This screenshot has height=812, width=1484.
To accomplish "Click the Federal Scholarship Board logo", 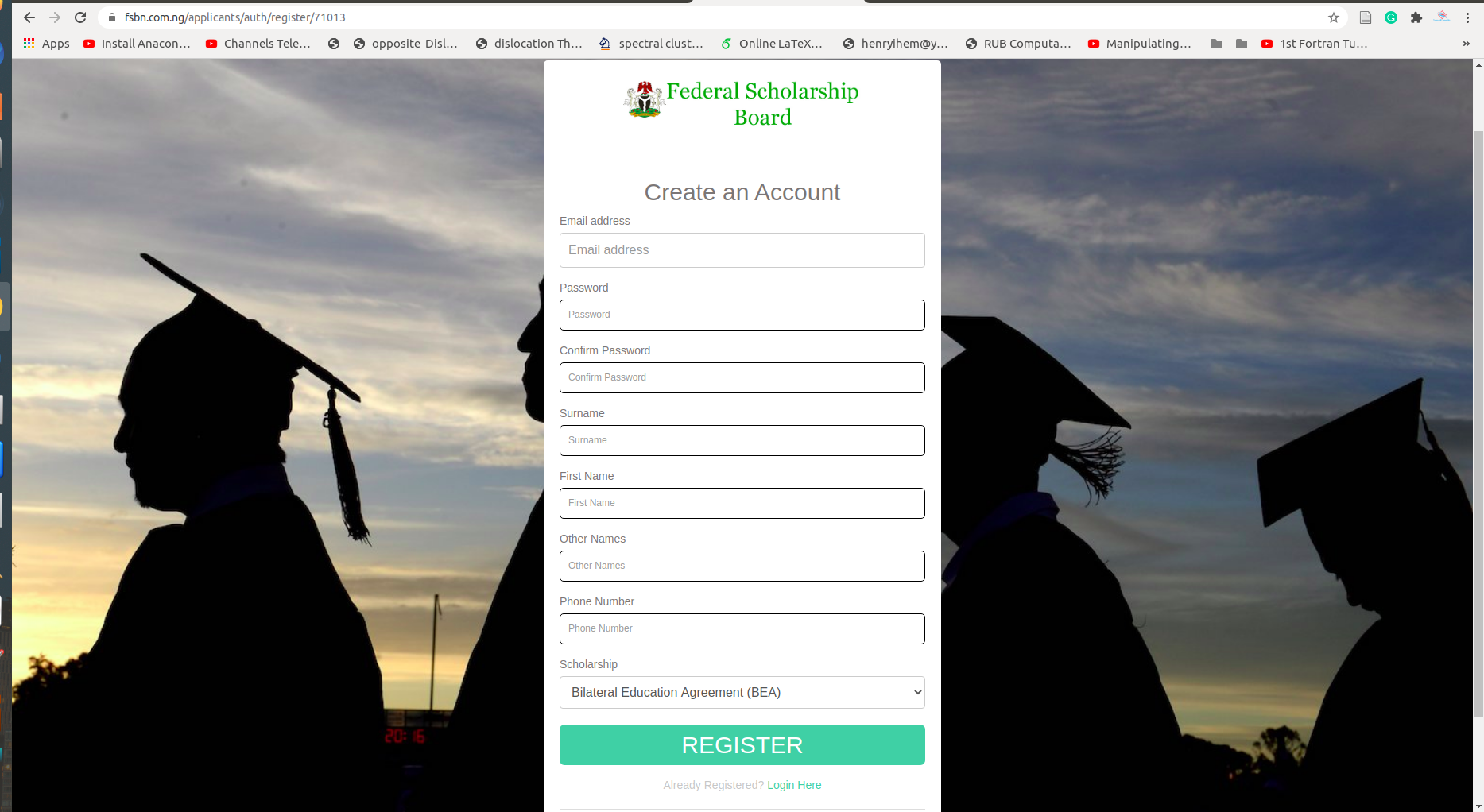I will 742,103.
